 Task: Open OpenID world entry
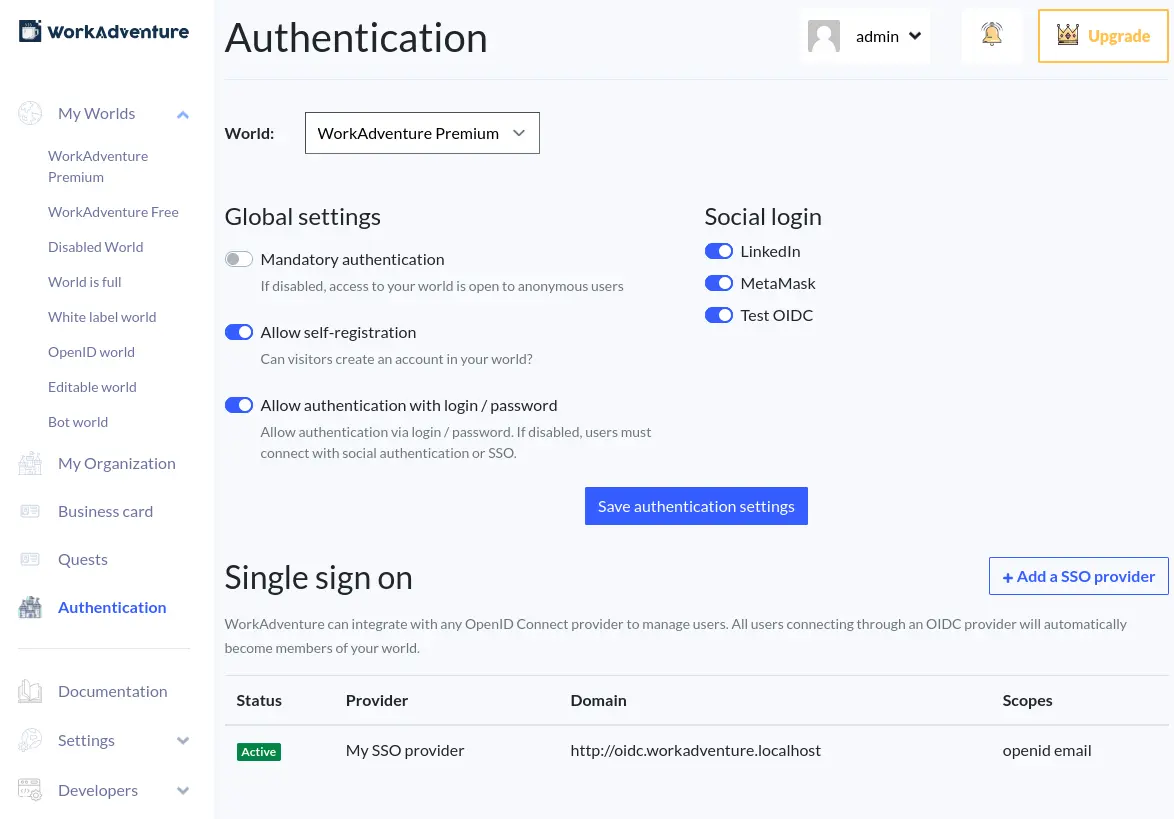(x=91, y=352)
